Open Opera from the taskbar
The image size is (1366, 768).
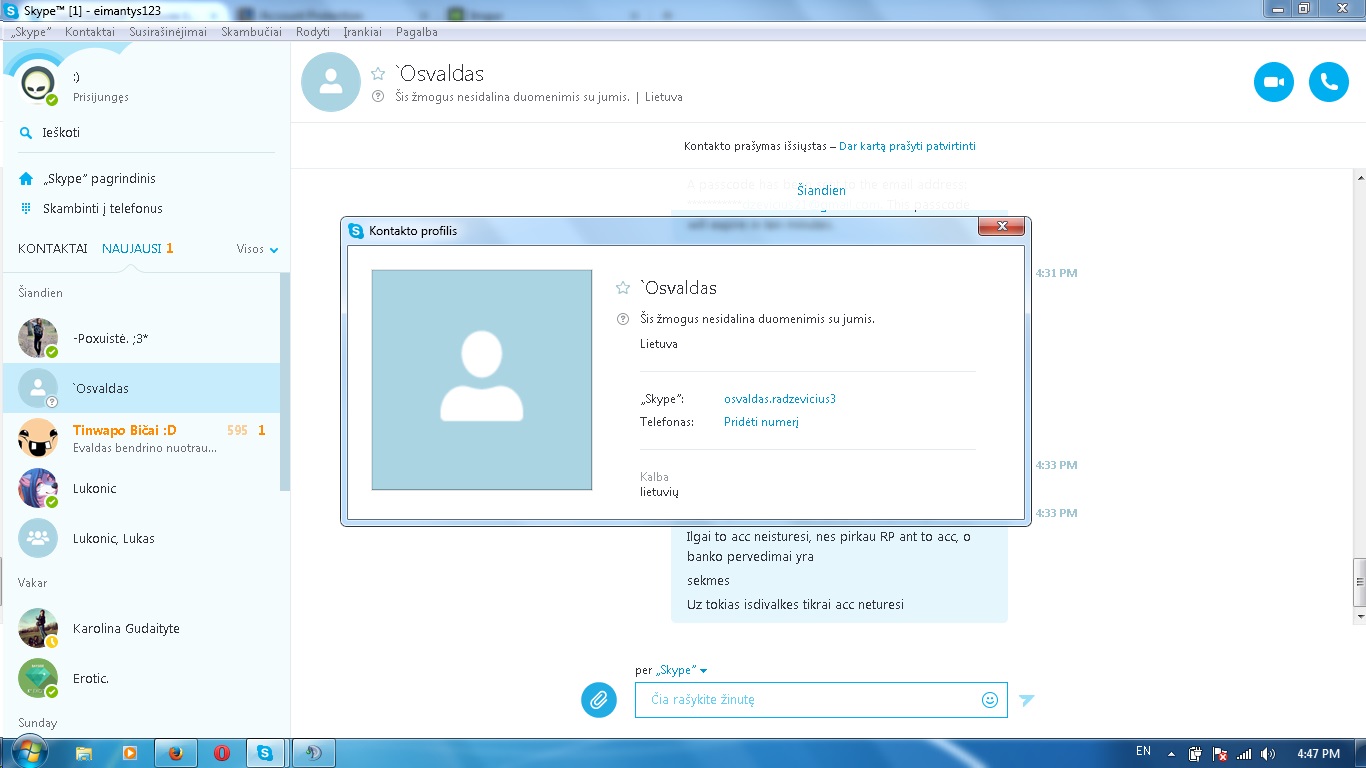221,753
